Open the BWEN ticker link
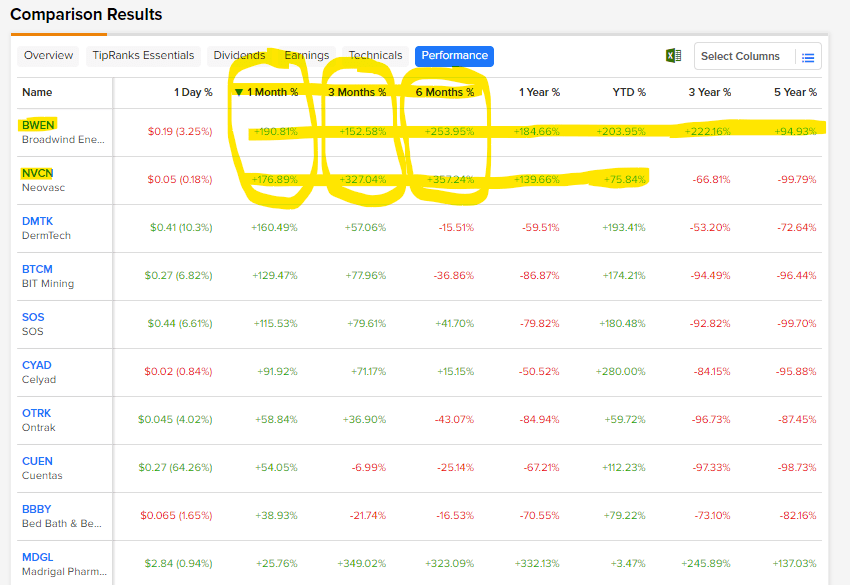The width and height of the screenshot is (850, 585). (x=37, y=125)
